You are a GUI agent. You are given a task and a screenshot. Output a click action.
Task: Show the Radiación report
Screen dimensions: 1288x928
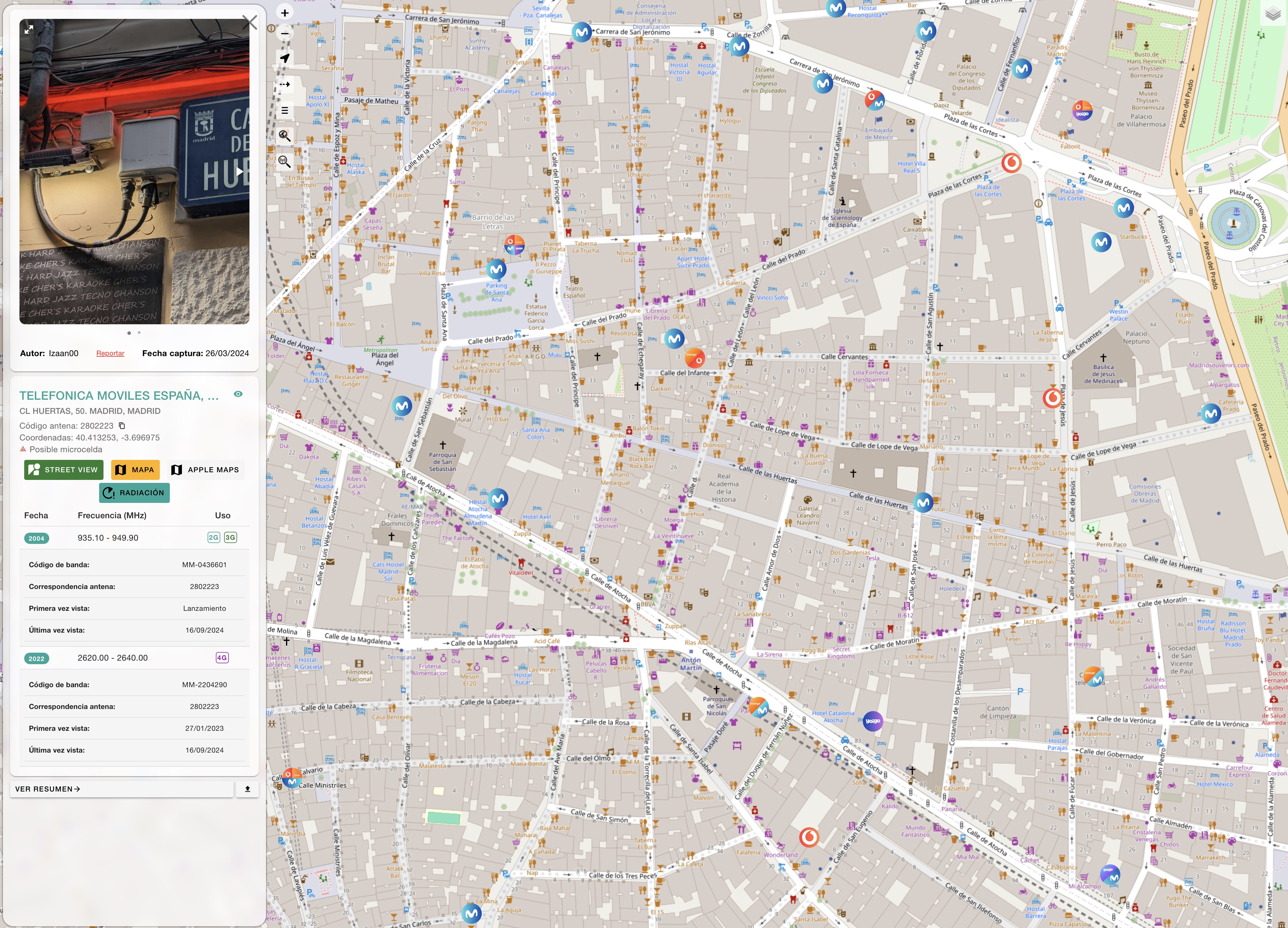(134, 493)
